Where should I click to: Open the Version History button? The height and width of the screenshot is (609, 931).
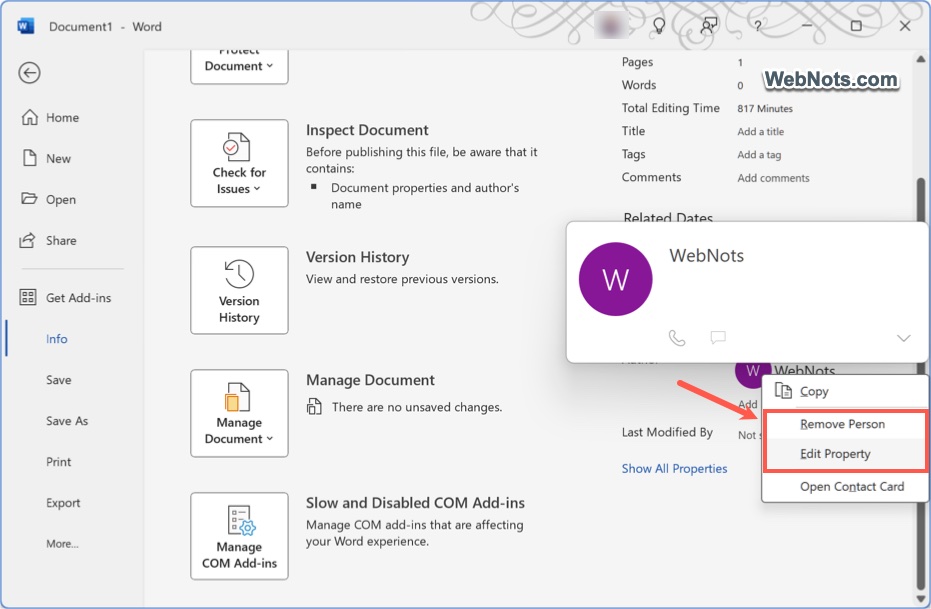click(x=239, y=290)
